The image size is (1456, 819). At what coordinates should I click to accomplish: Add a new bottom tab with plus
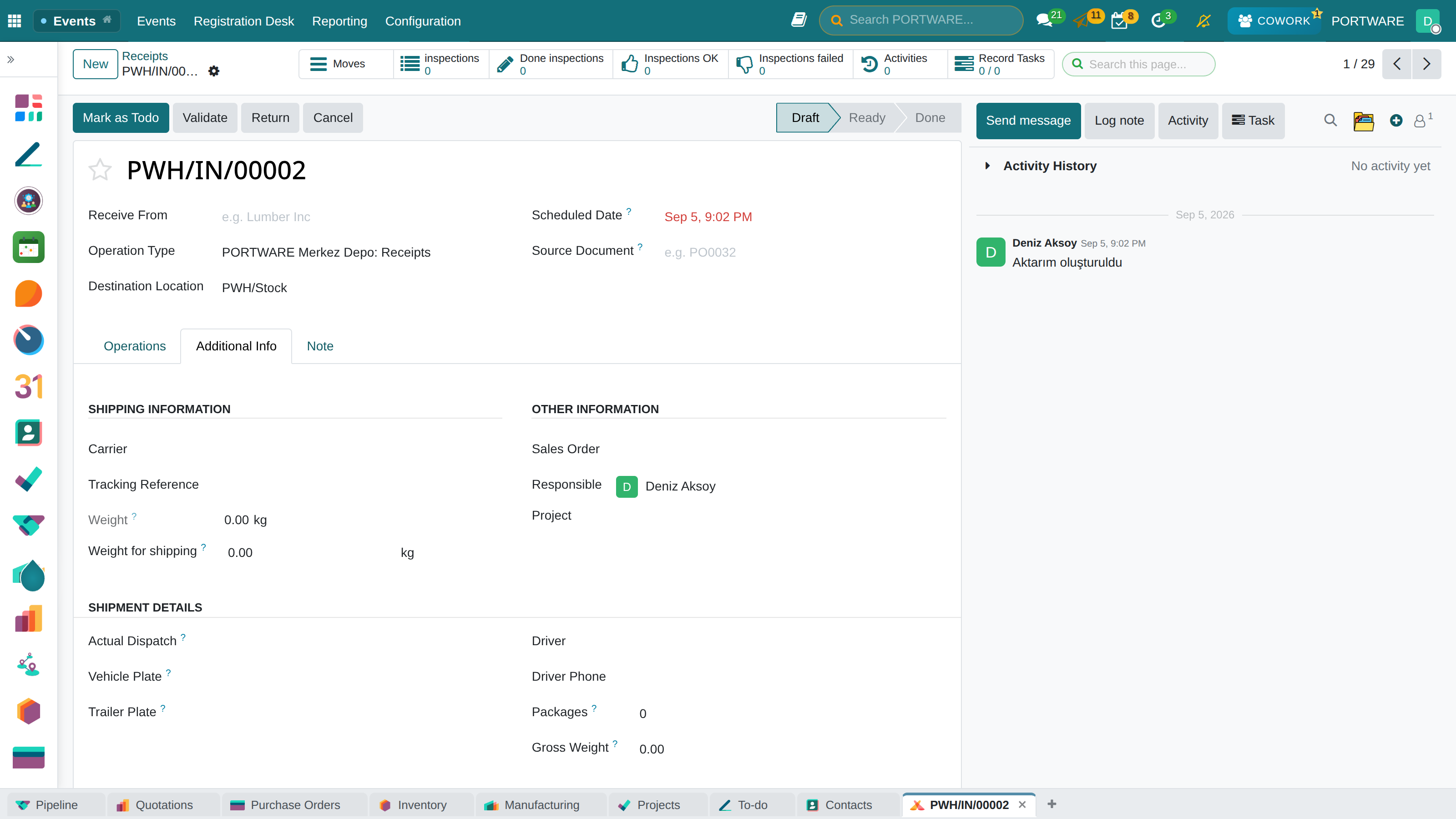[1052, 804]
